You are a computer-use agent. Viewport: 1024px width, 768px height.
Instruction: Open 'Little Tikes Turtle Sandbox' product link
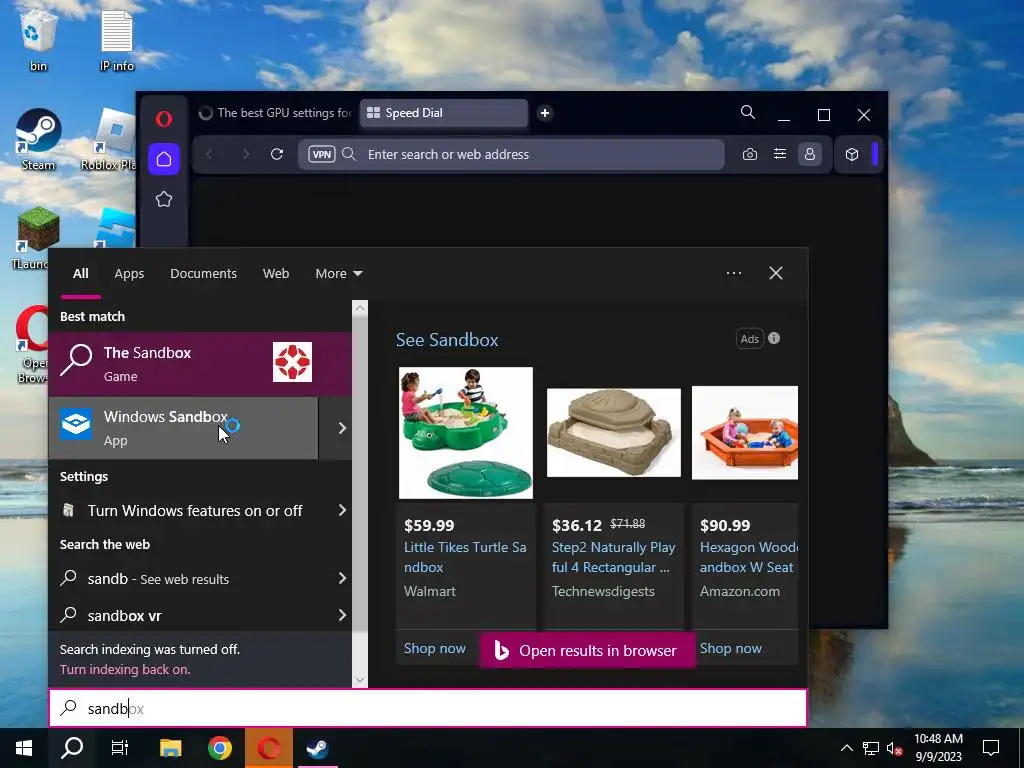(465, 557)
